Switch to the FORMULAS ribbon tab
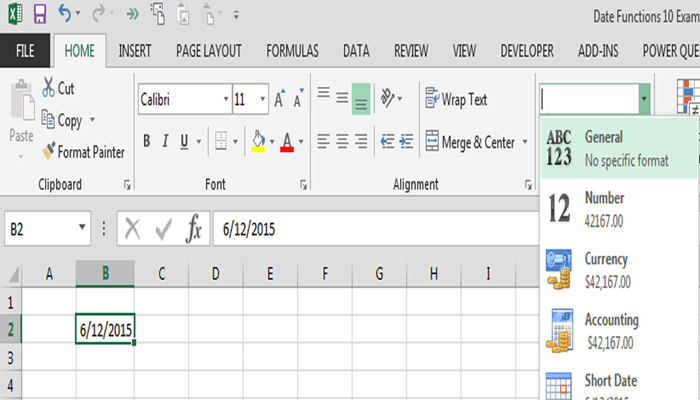Screen dimensions: 700x400 (x=292, y=51)
